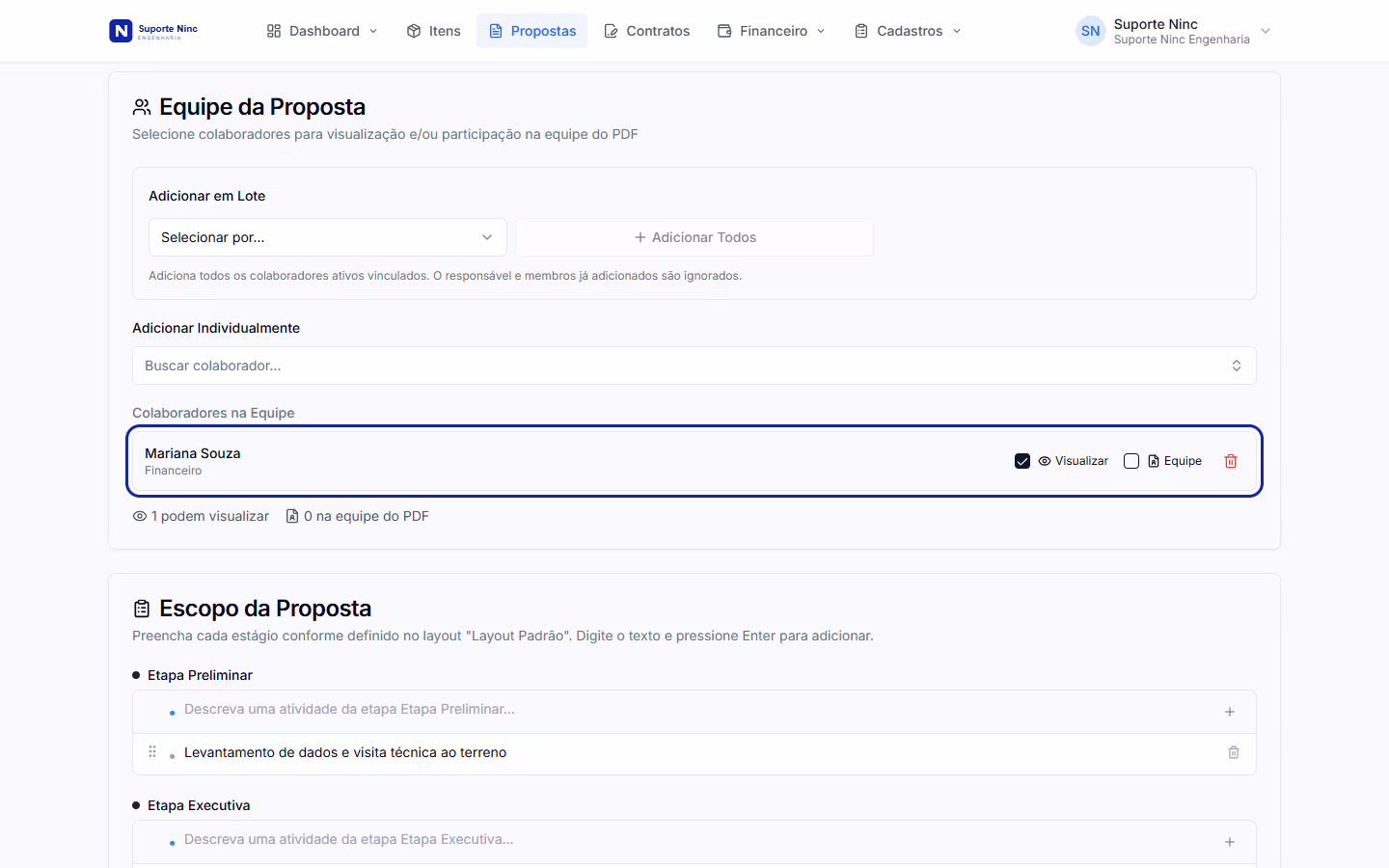
Task: Click the '1 podem visualizar' counter text
Action: tap(210, 516)
